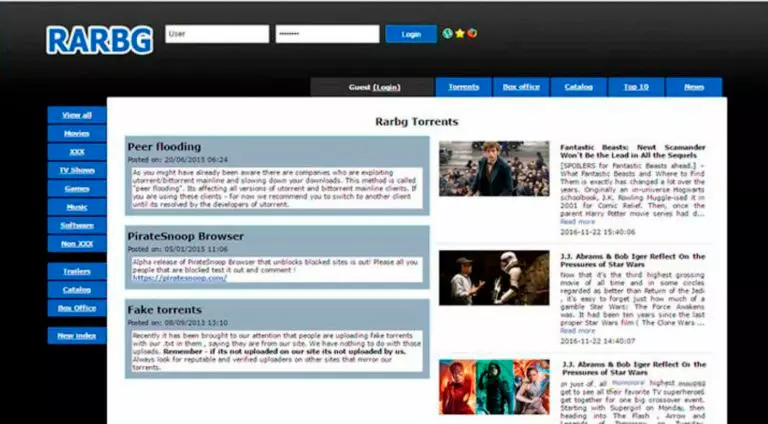Open the Fantastic Beasts article thumbnail

coord(494,168)
